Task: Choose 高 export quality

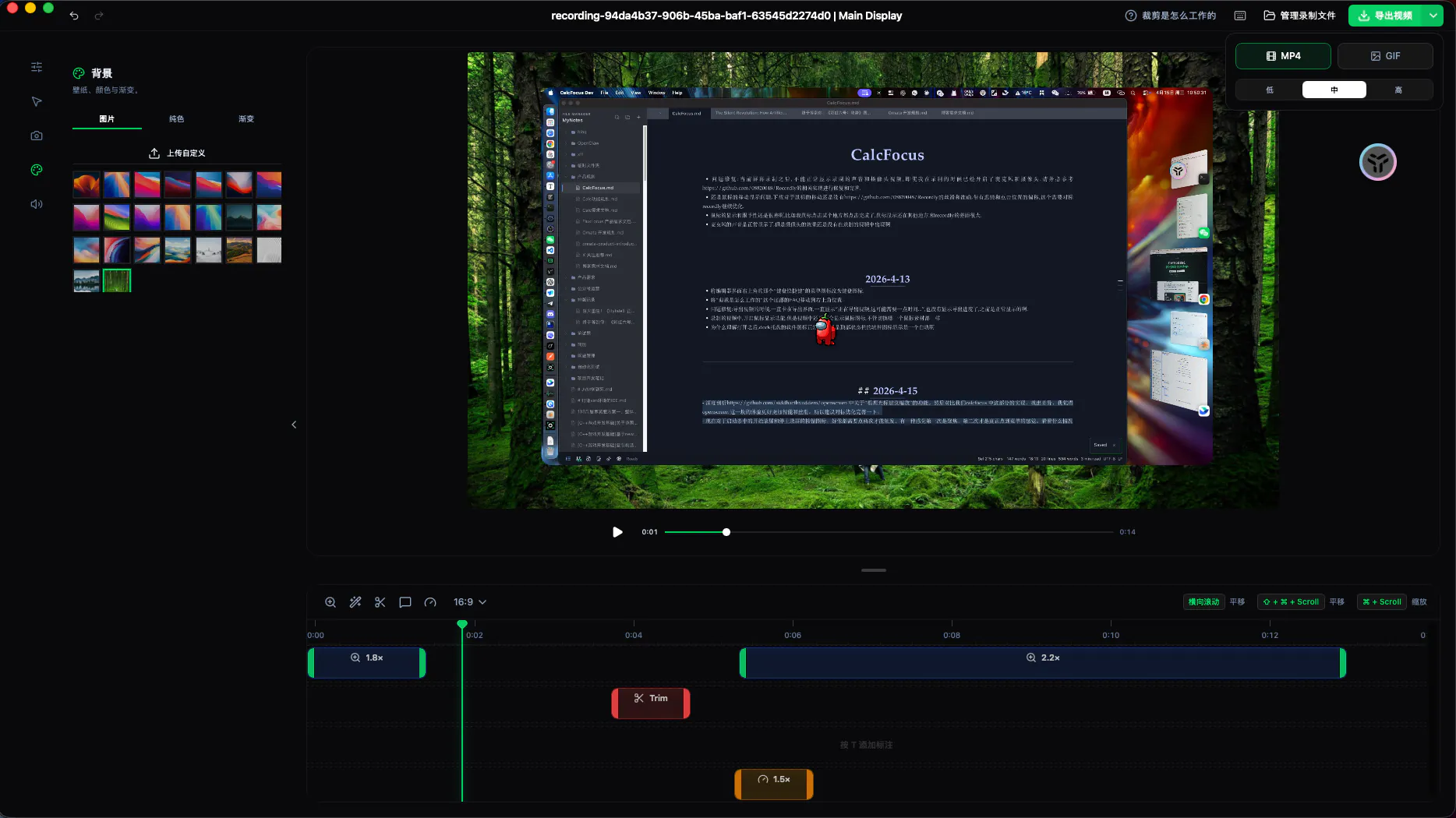Action: 1398,90
